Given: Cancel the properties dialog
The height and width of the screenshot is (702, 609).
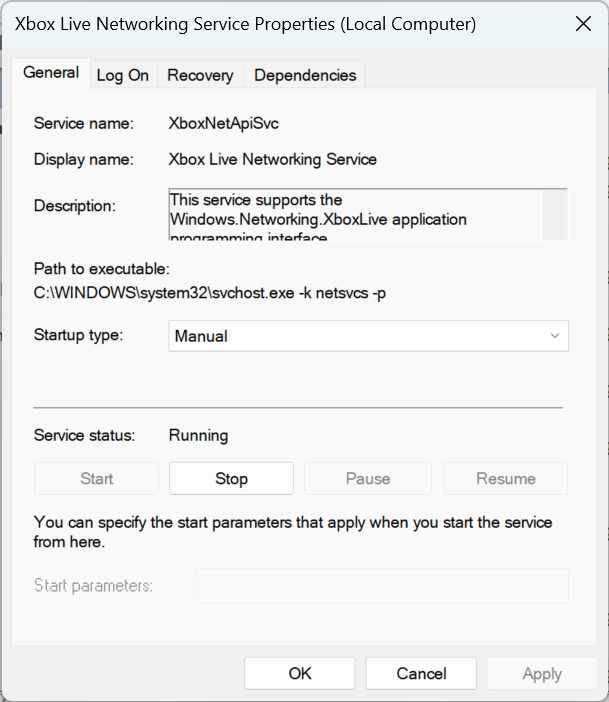Looking at the screenshot, I should (421, 673).
